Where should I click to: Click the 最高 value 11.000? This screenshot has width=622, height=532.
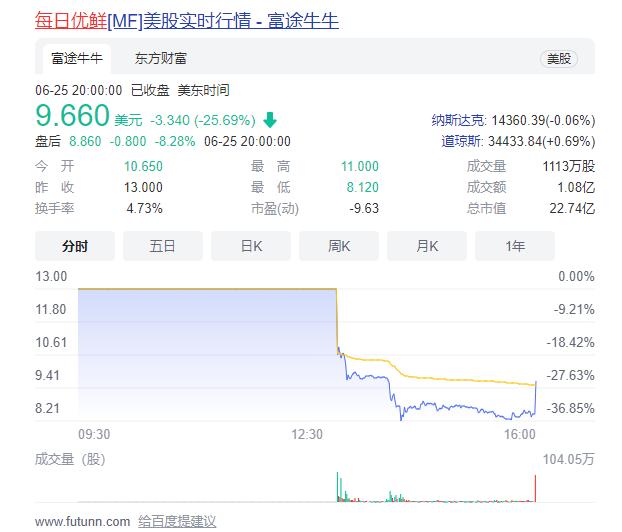click(x=360, y=166)
